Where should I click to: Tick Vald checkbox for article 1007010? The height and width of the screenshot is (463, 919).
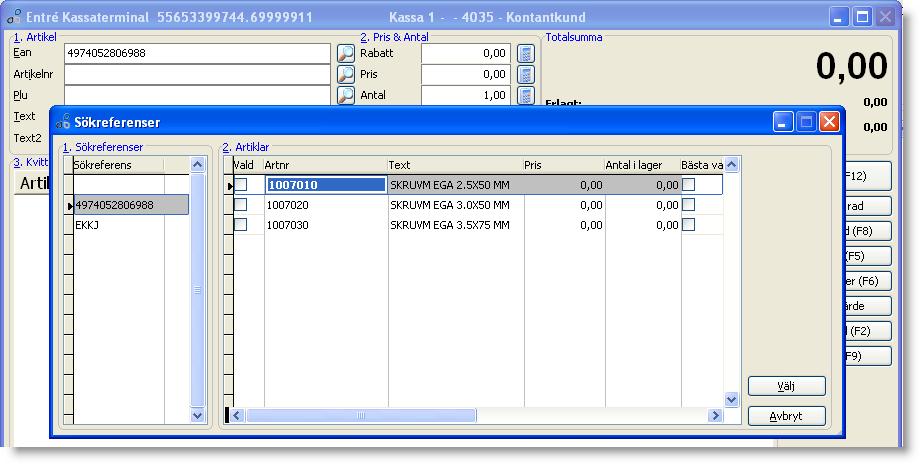coord(241,185)
